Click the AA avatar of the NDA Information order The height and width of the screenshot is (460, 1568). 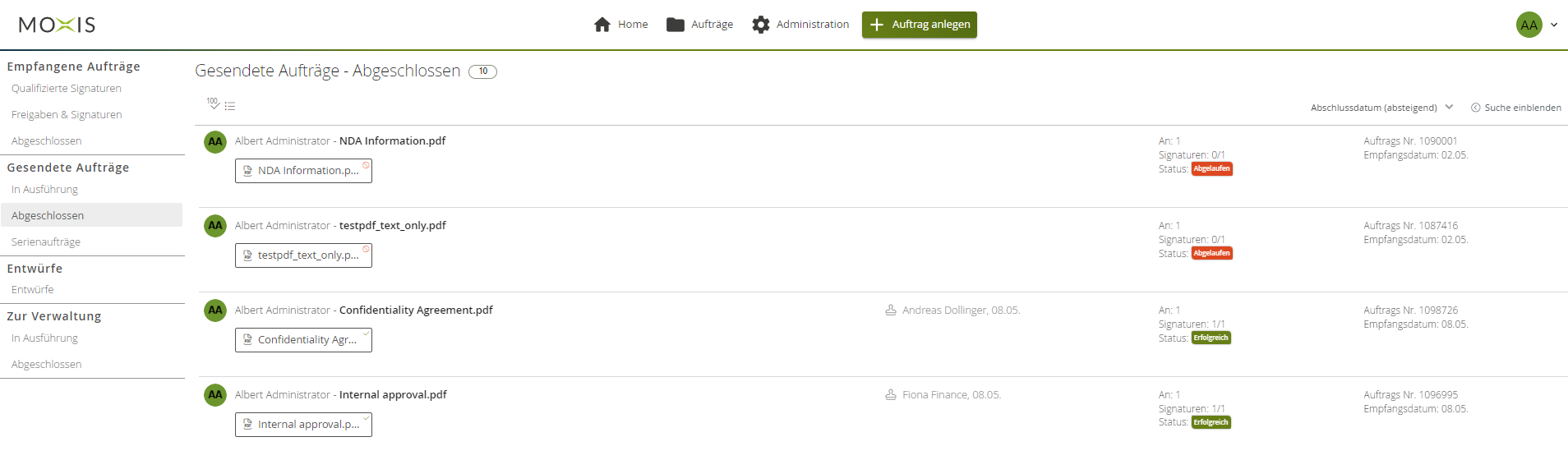click(x=215, y=142)
